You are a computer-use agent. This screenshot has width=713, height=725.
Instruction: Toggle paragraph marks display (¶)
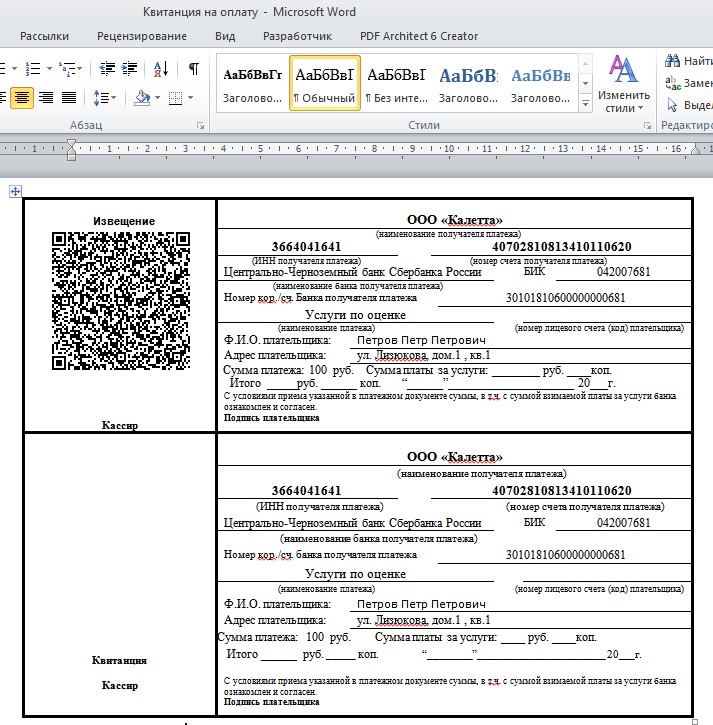[x=194, y=68]
